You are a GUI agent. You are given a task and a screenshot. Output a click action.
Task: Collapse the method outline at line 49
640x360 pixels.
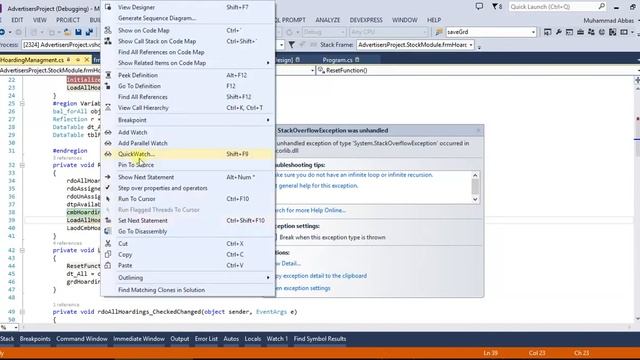pos(22,312)
